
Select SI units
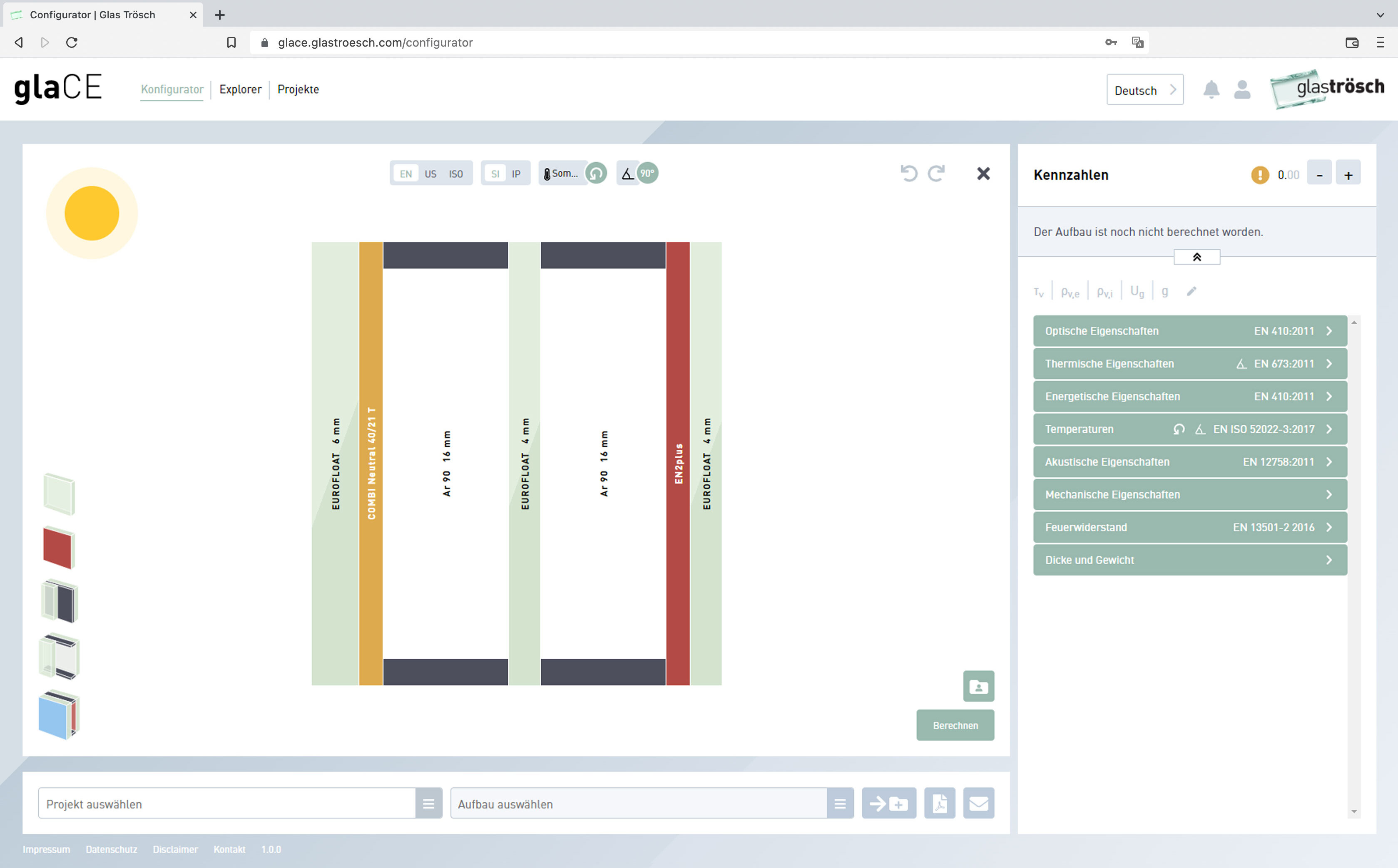pyautogui.click(x=495, y=174)
